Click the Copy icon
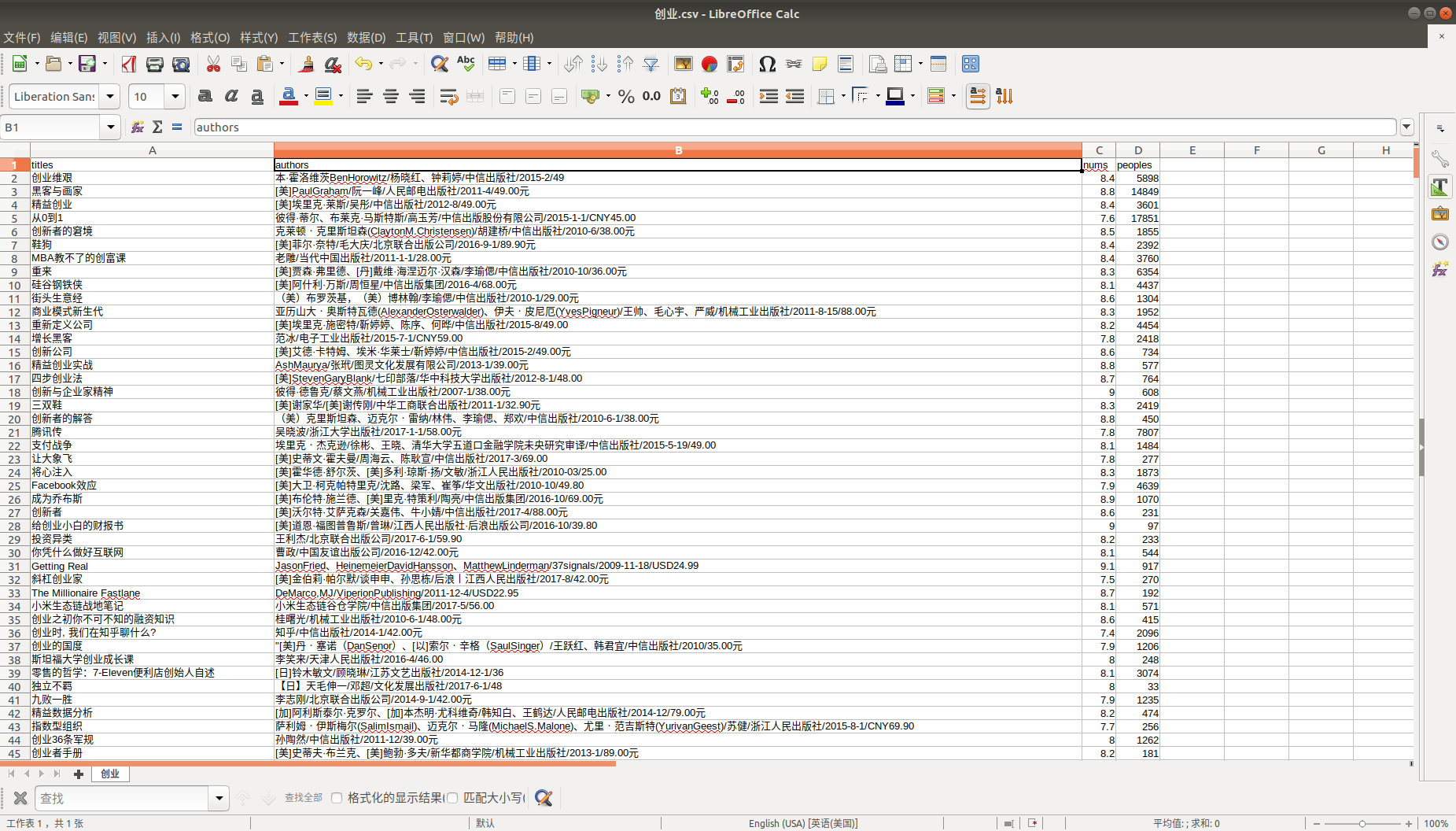The image size is (1456, 831). (239, 64)
